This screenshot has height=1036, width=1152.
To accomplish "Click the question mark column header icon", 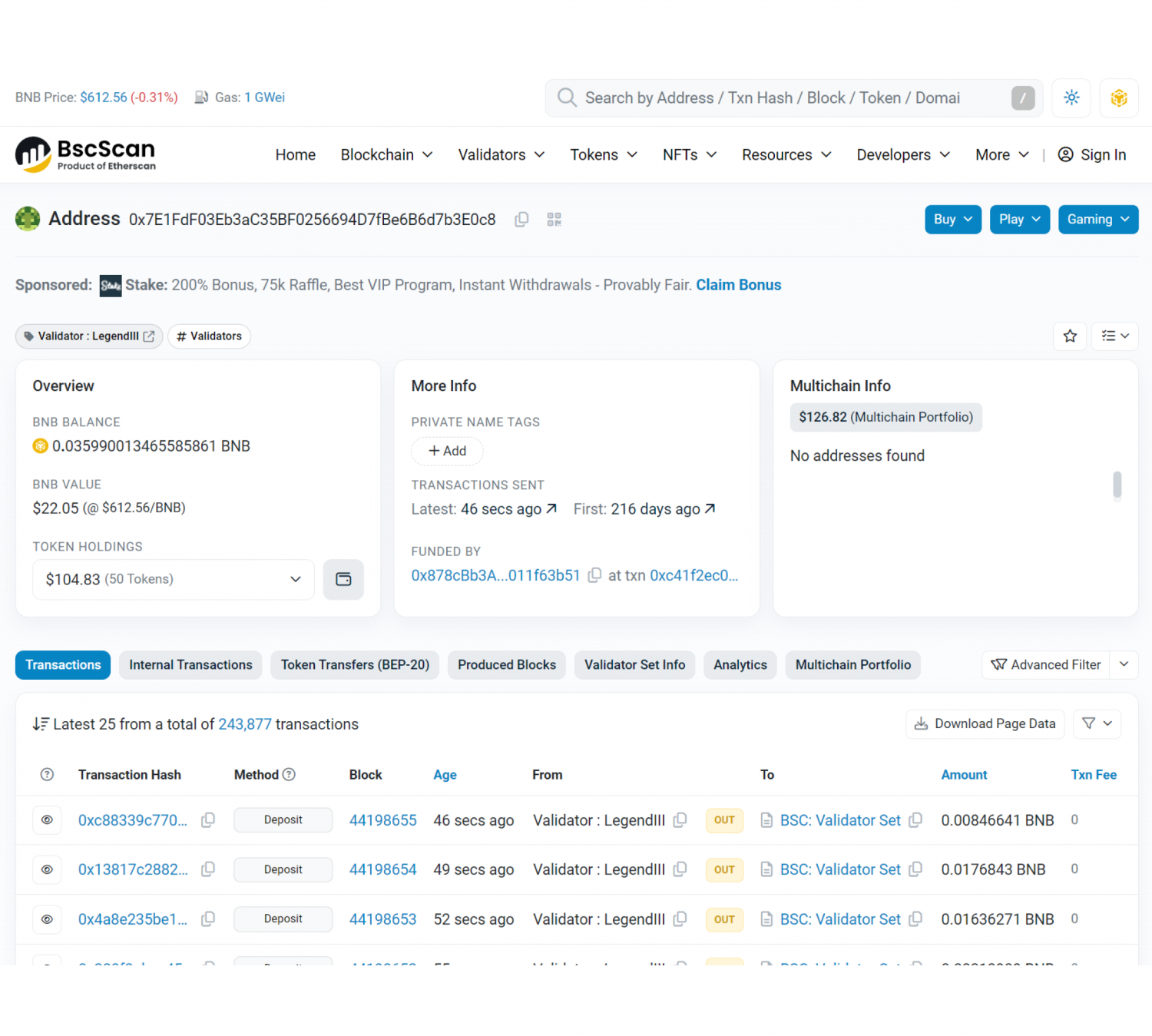I will point(47,775).
